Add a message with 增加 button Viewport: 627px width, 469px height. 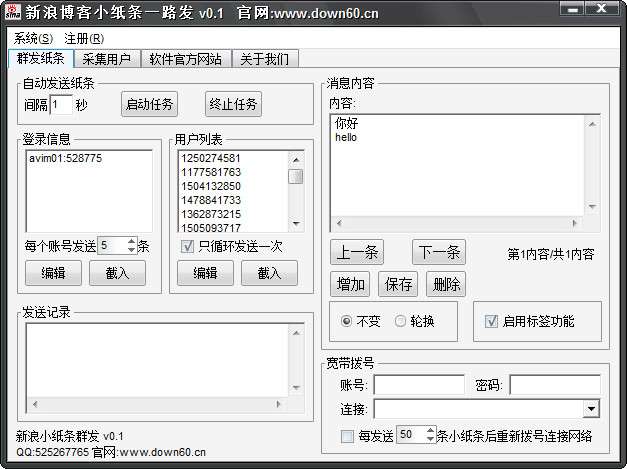coord(350,284)
